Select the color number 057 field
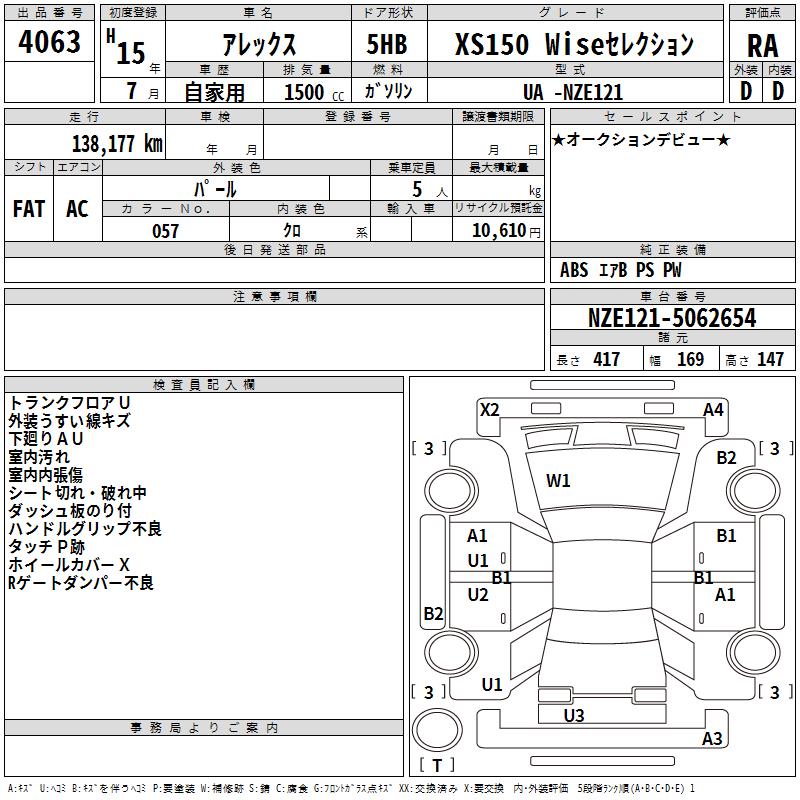This screenshot has width=800, height=800. [x=166, y=231]
